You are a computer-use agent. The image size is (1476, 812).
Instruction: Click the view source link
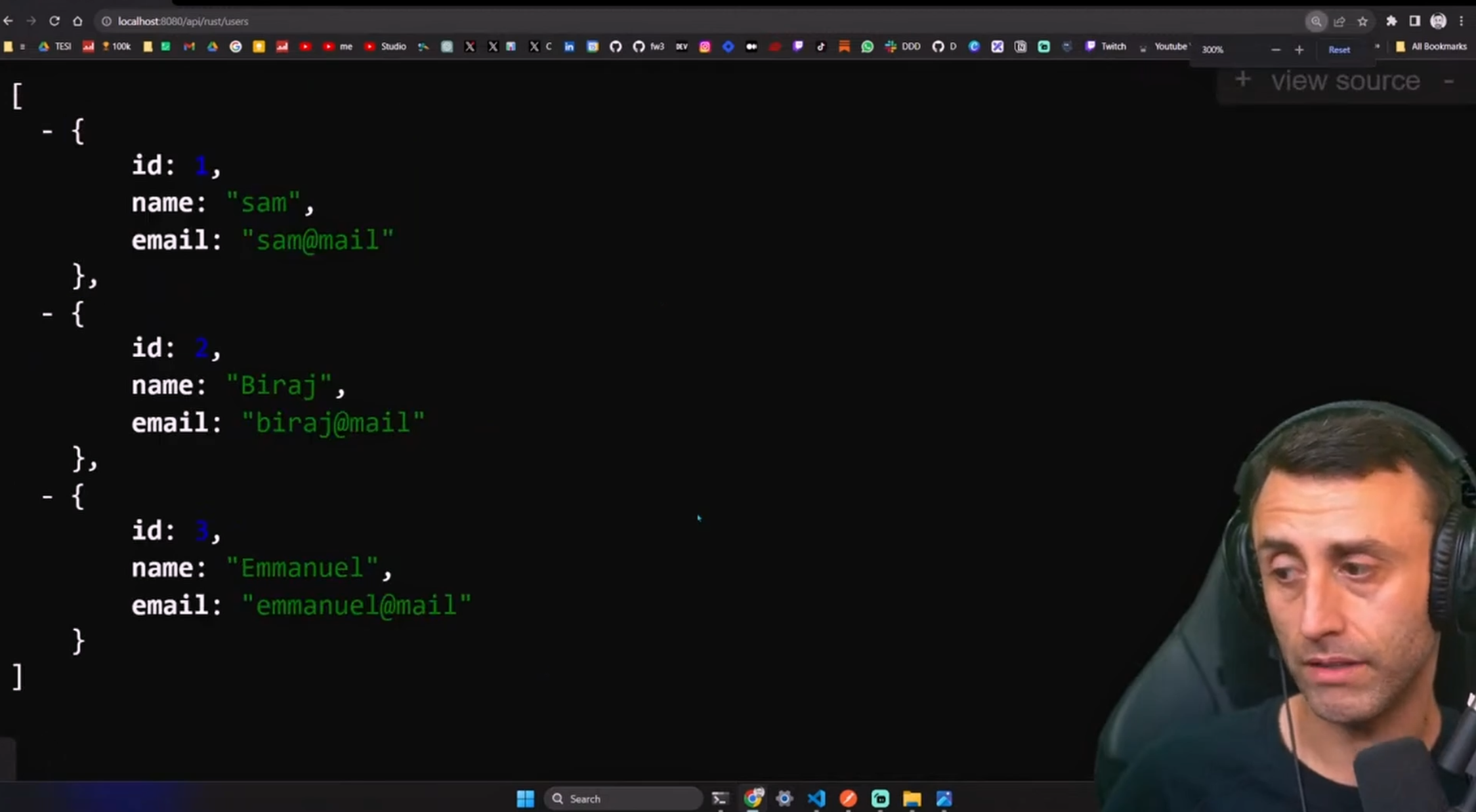[1345, 80]
